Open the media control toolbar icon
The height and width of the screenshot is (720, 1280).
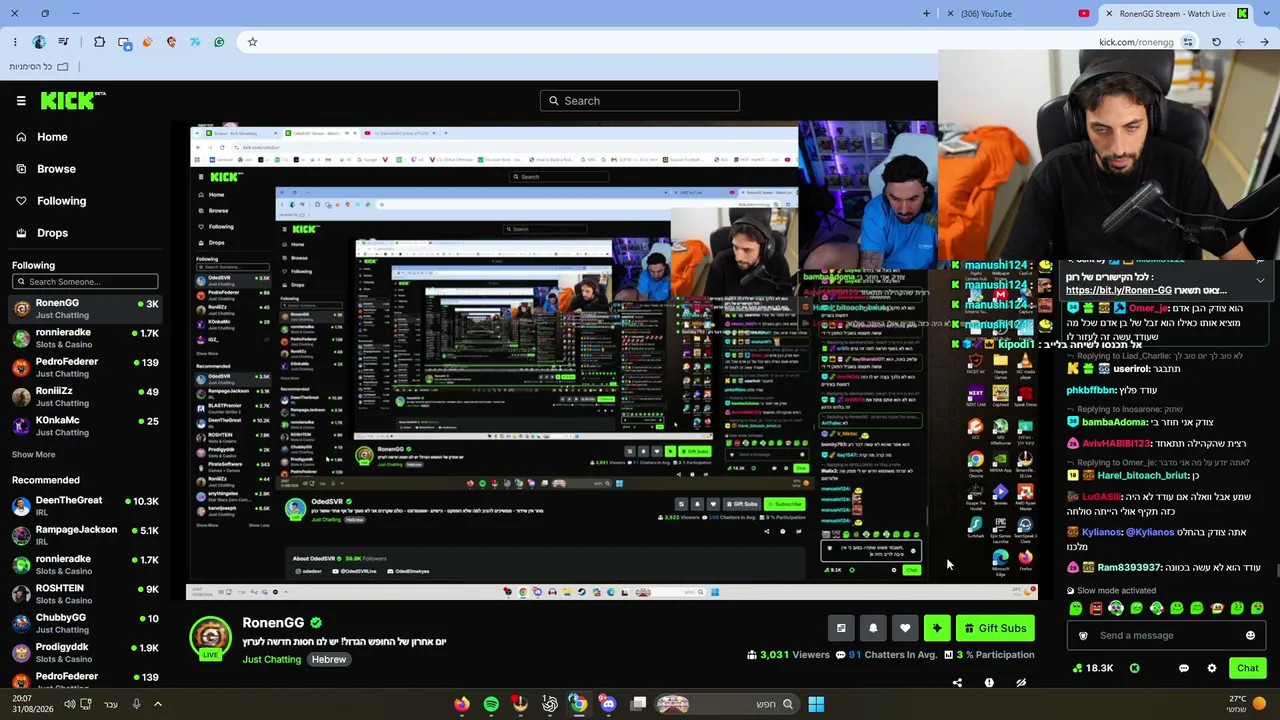click(x=63, y=42)
